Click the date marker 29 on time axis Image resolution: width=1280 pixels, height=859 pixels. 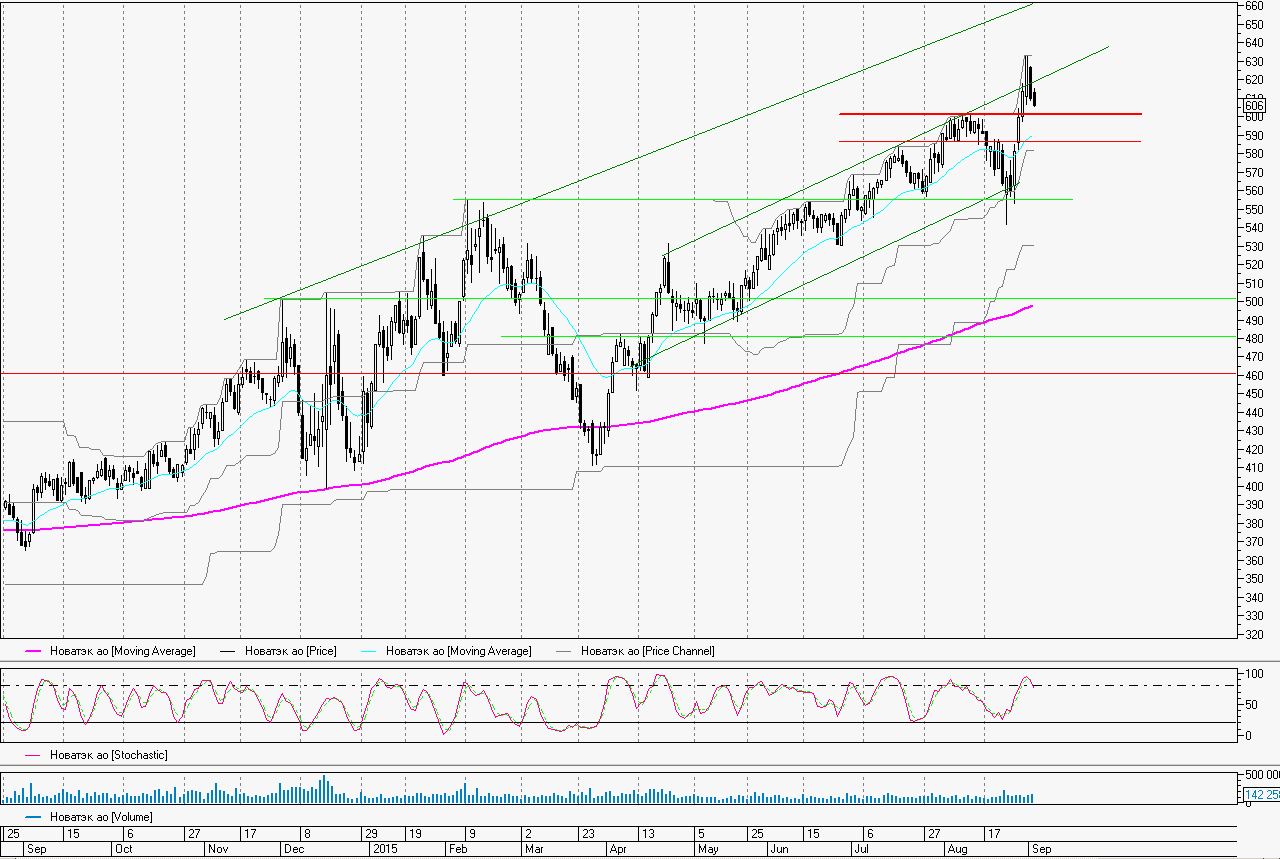pyautogui.click(x=370, y=834)
